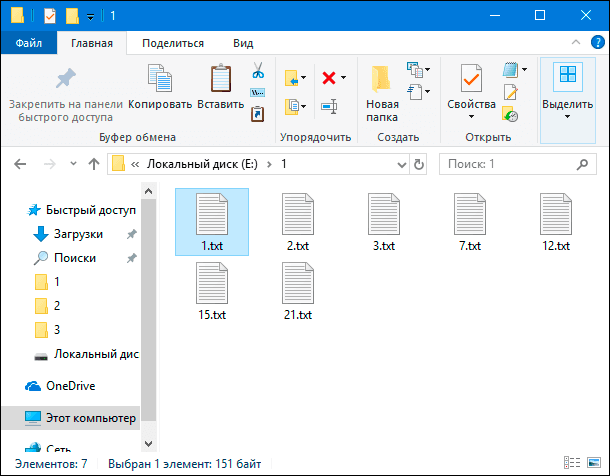Collapse the ribbon with the chevron arrow

pyautogui.click(x=576, y=42)
